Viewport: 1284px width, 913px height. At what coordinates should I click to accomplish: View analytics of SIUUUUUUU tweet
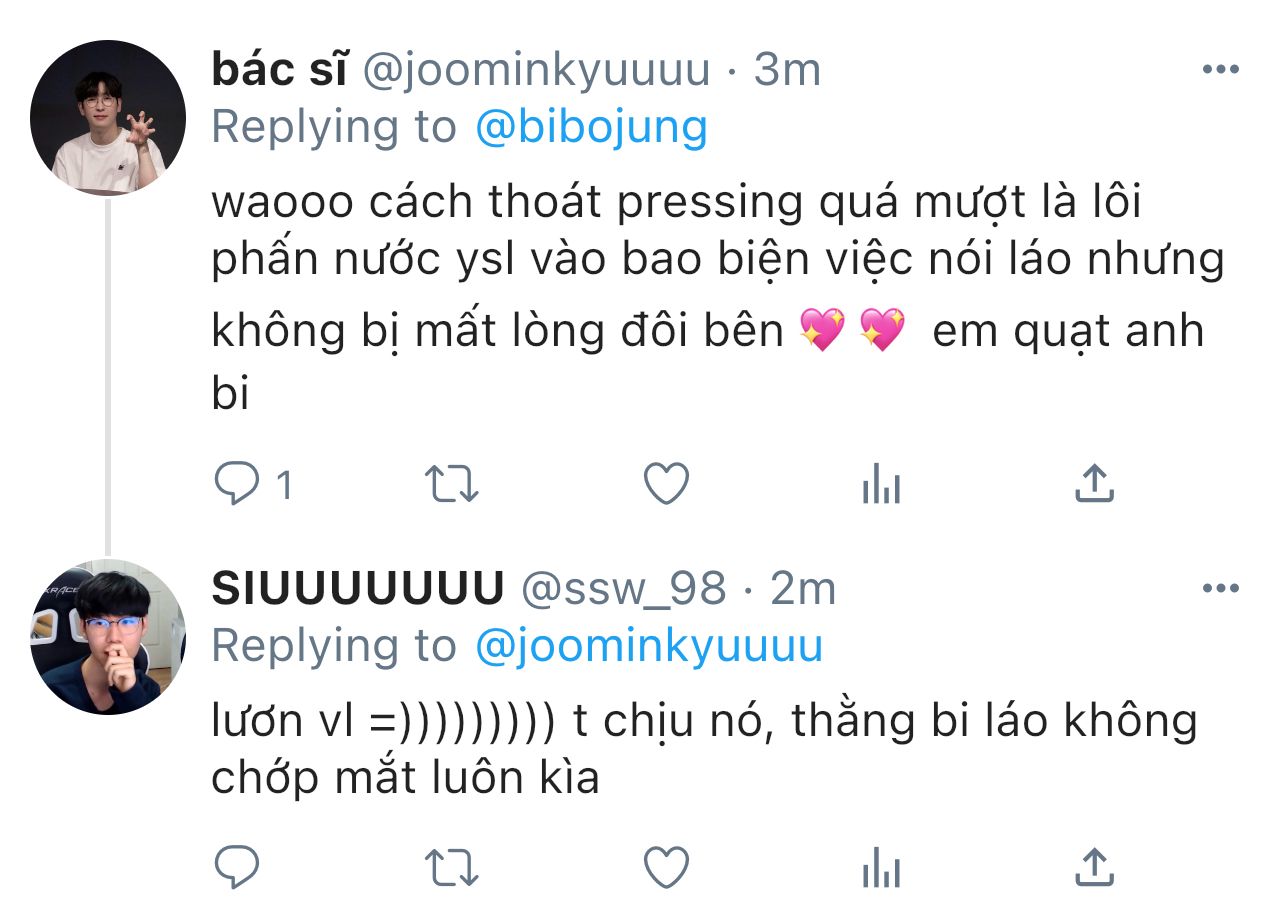point(881,868)
